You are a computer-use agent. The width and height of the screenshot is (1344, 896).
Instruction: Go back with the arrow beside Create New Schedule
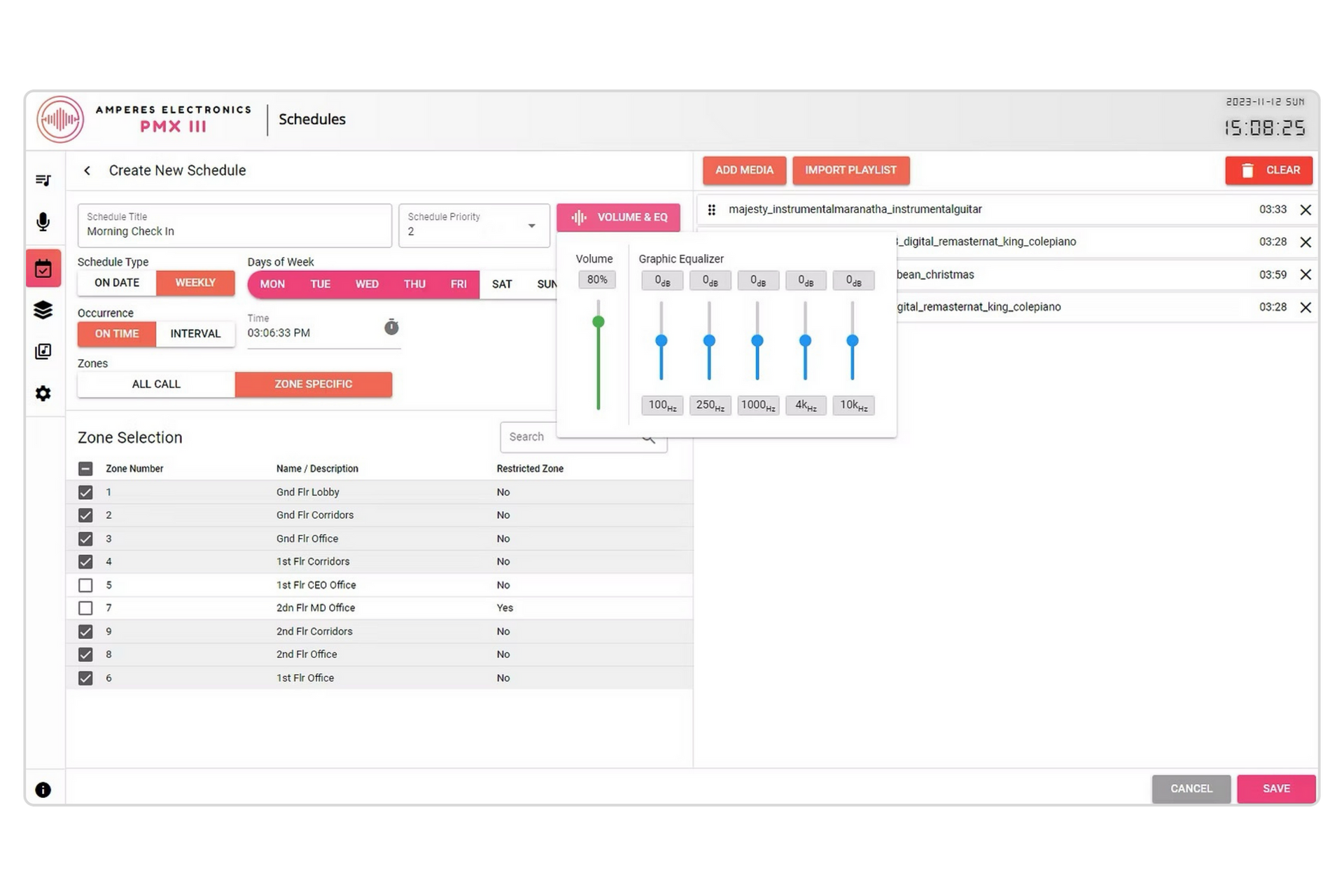pyautogui.click(x=87, y=170)
